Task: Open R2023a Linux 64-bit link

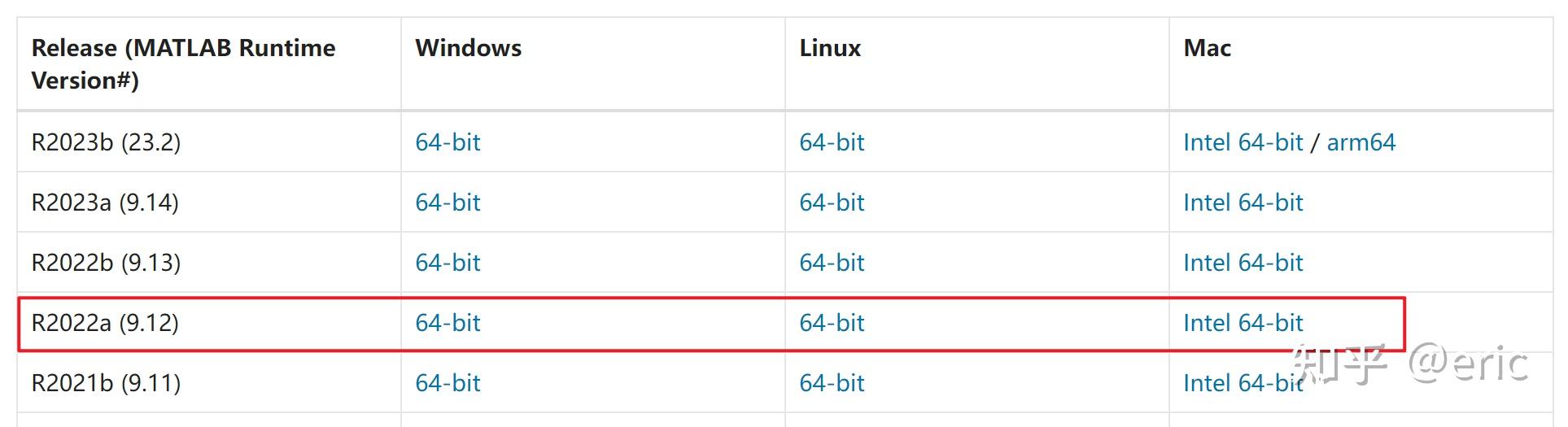Action: pos(832,203)
